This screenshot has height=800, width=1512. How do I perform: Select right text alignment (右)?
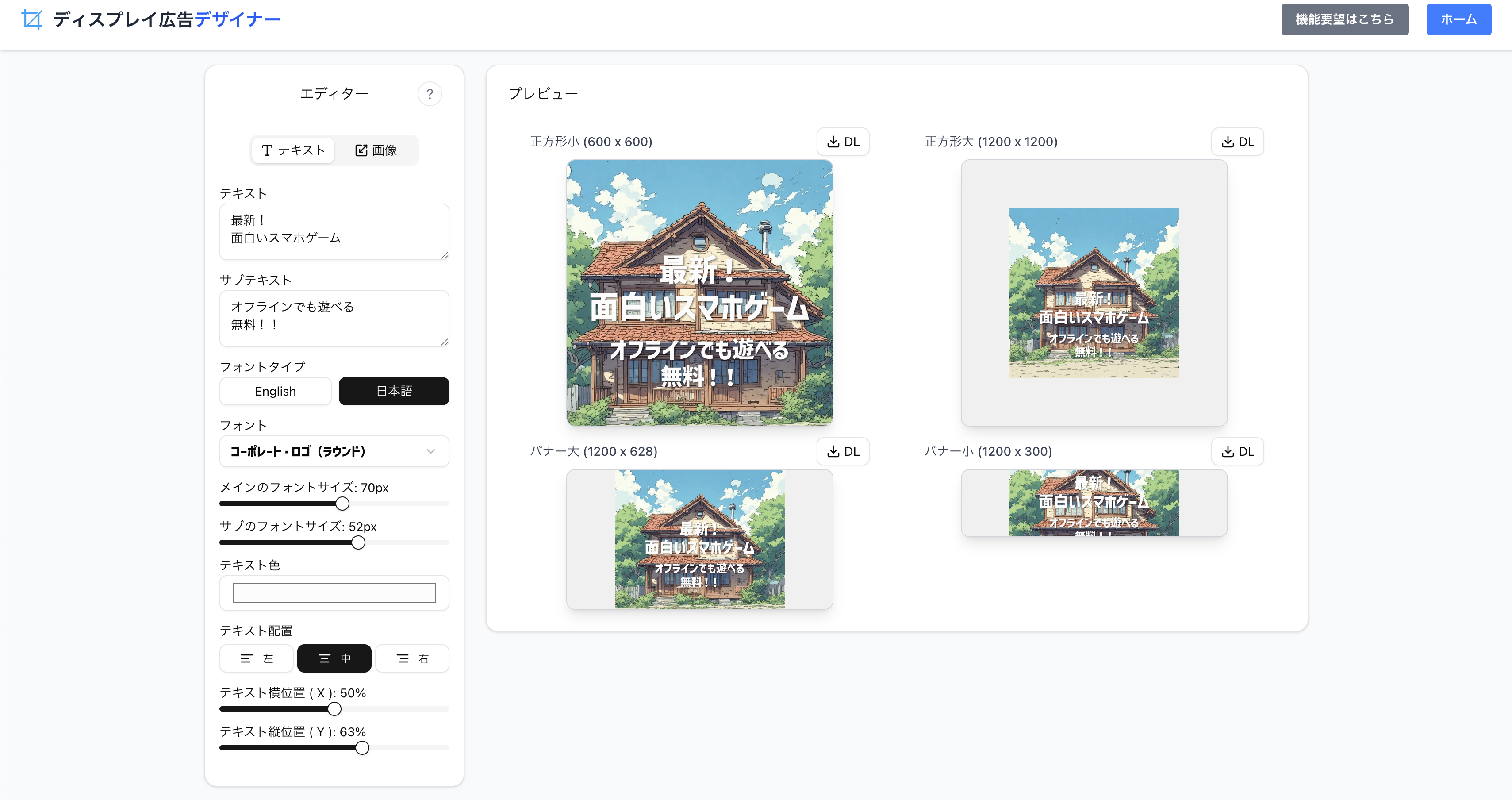coord(412,658)
